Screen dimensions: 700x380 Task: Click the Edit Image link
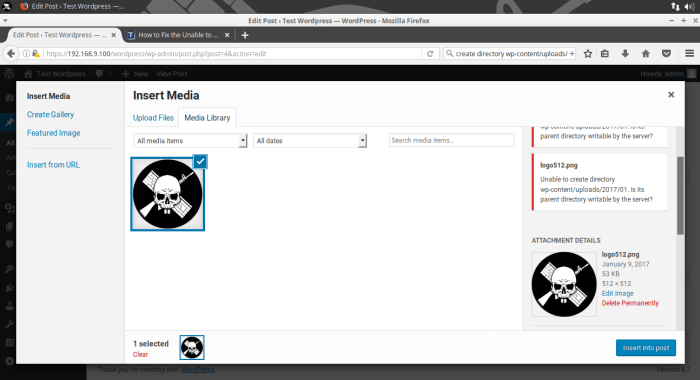(x=617, y=293)
